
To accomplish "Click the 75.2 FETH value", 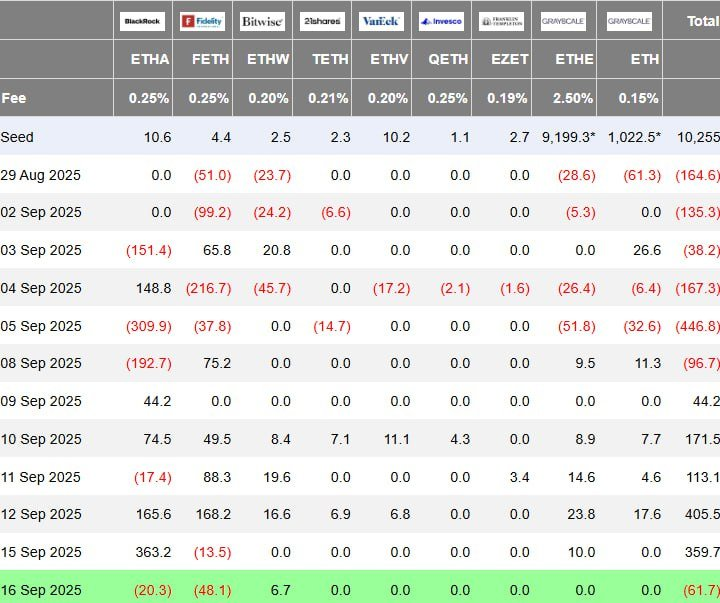I will coord(217,363).
